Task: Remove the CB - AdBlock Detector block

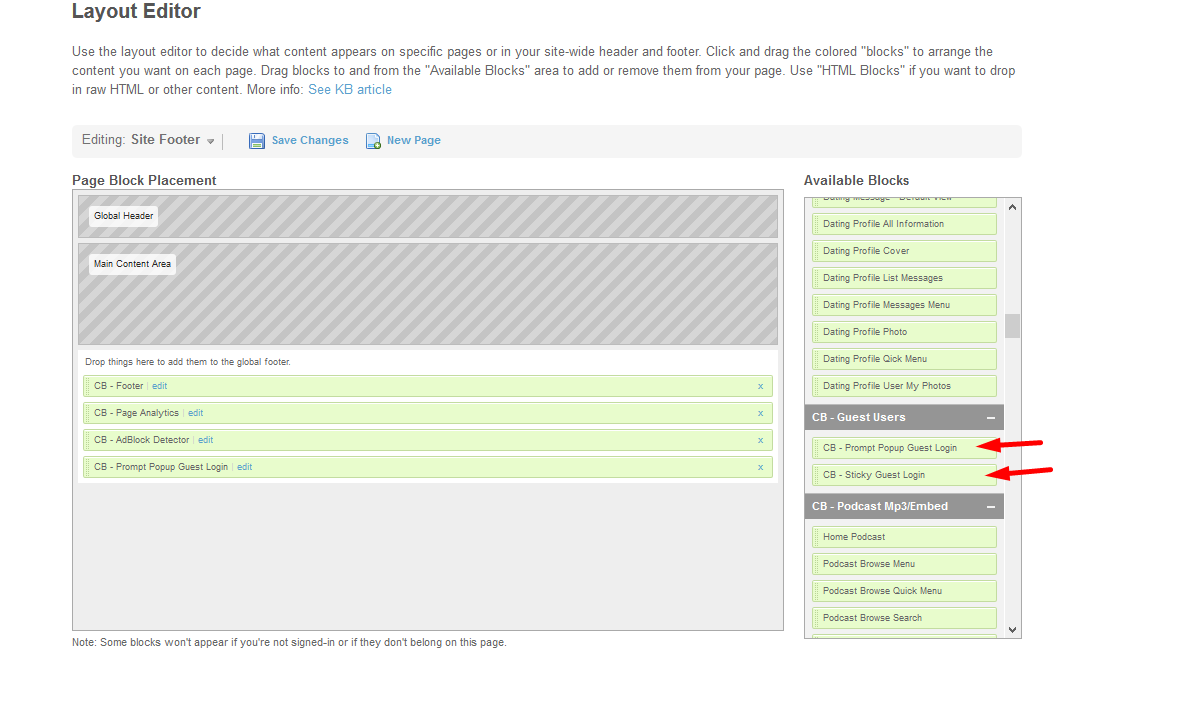Action: 760,440
